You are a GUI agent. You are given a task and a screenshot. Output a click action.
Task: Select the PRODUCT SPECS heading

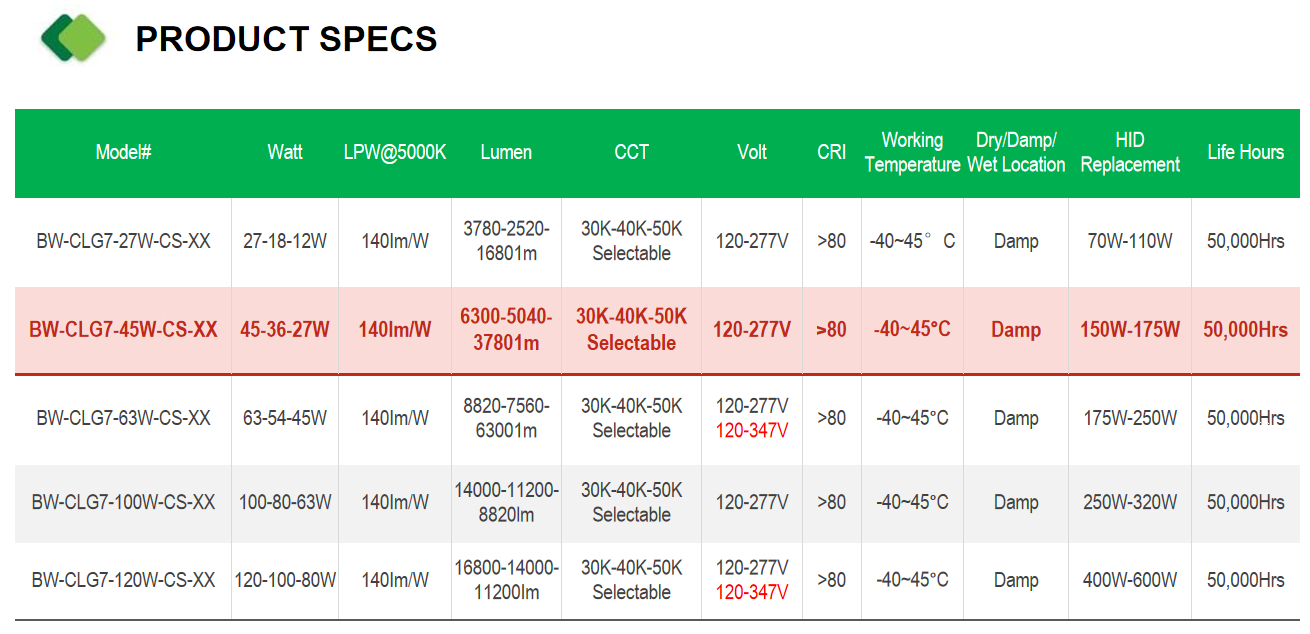(x=286, y=39)
